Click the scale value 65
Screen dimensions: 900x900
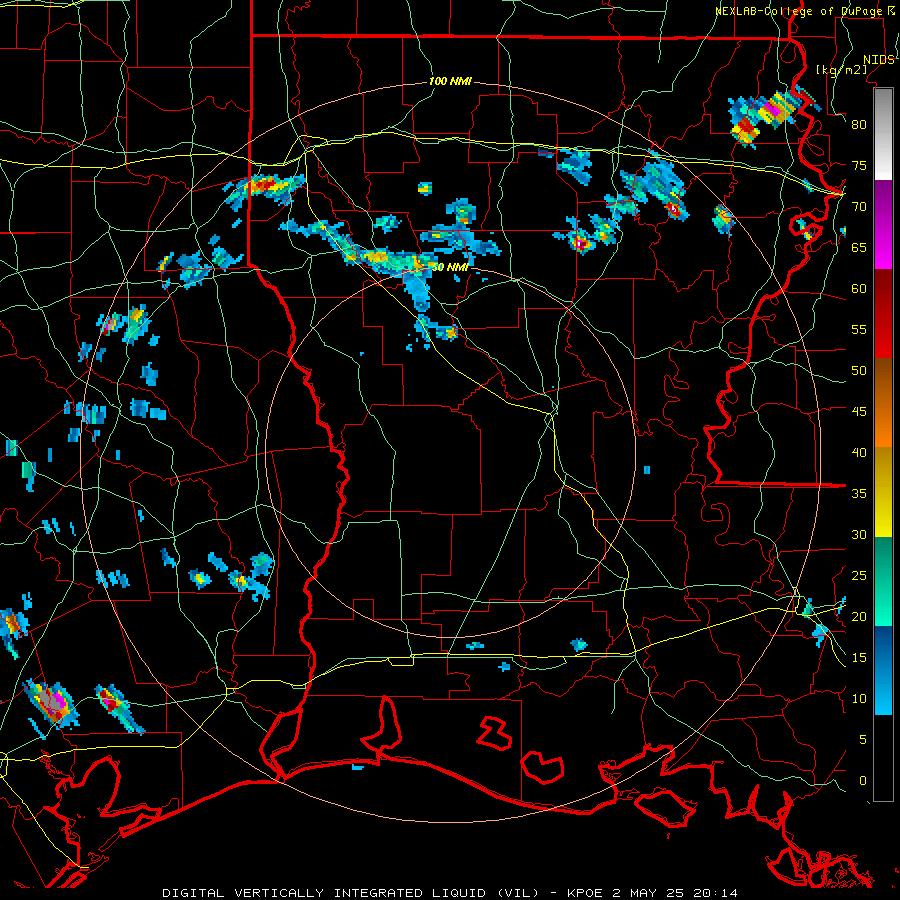point(859,247)
